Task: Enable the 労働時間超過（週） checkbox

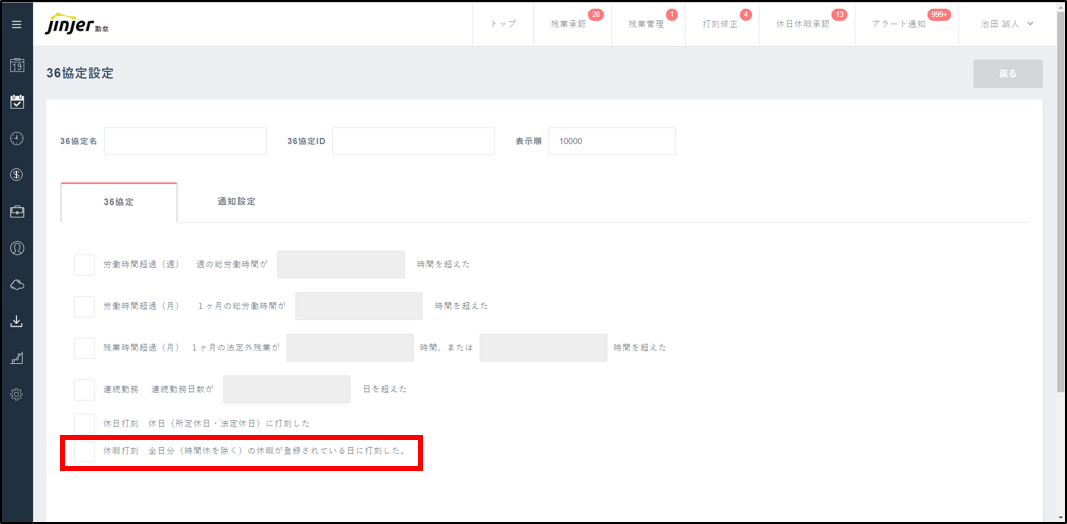Action: pyautogui.click(x=85, y=264)
